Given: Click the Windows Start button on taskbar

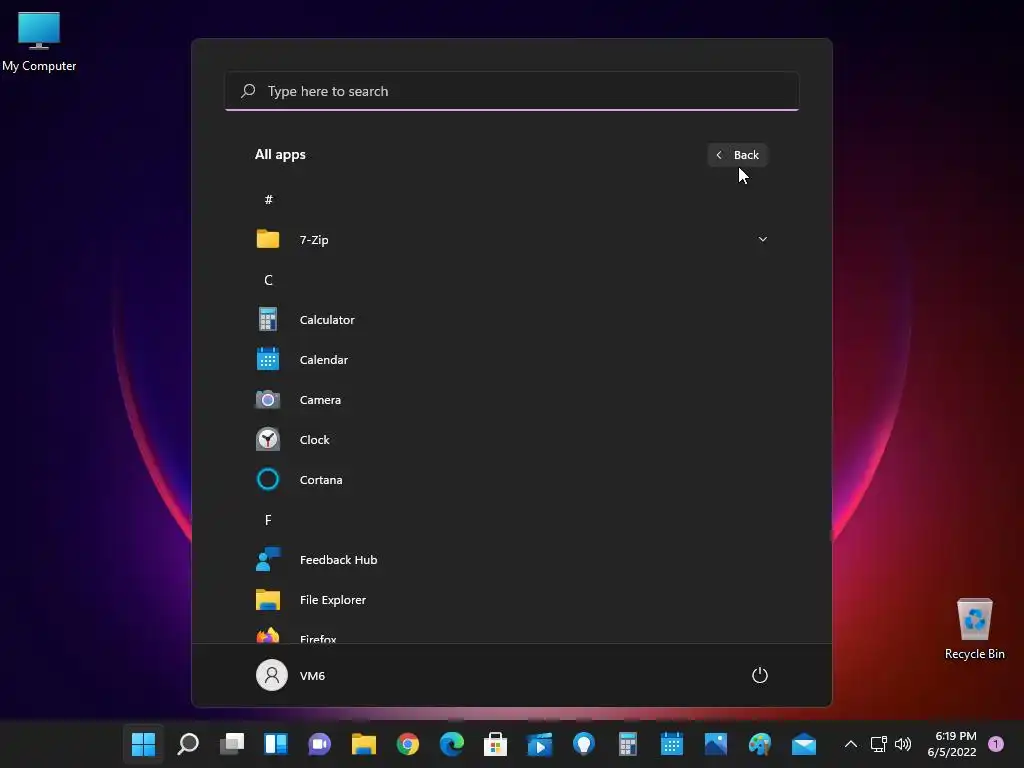Looking at the screenshot, I should pos(144,743).
